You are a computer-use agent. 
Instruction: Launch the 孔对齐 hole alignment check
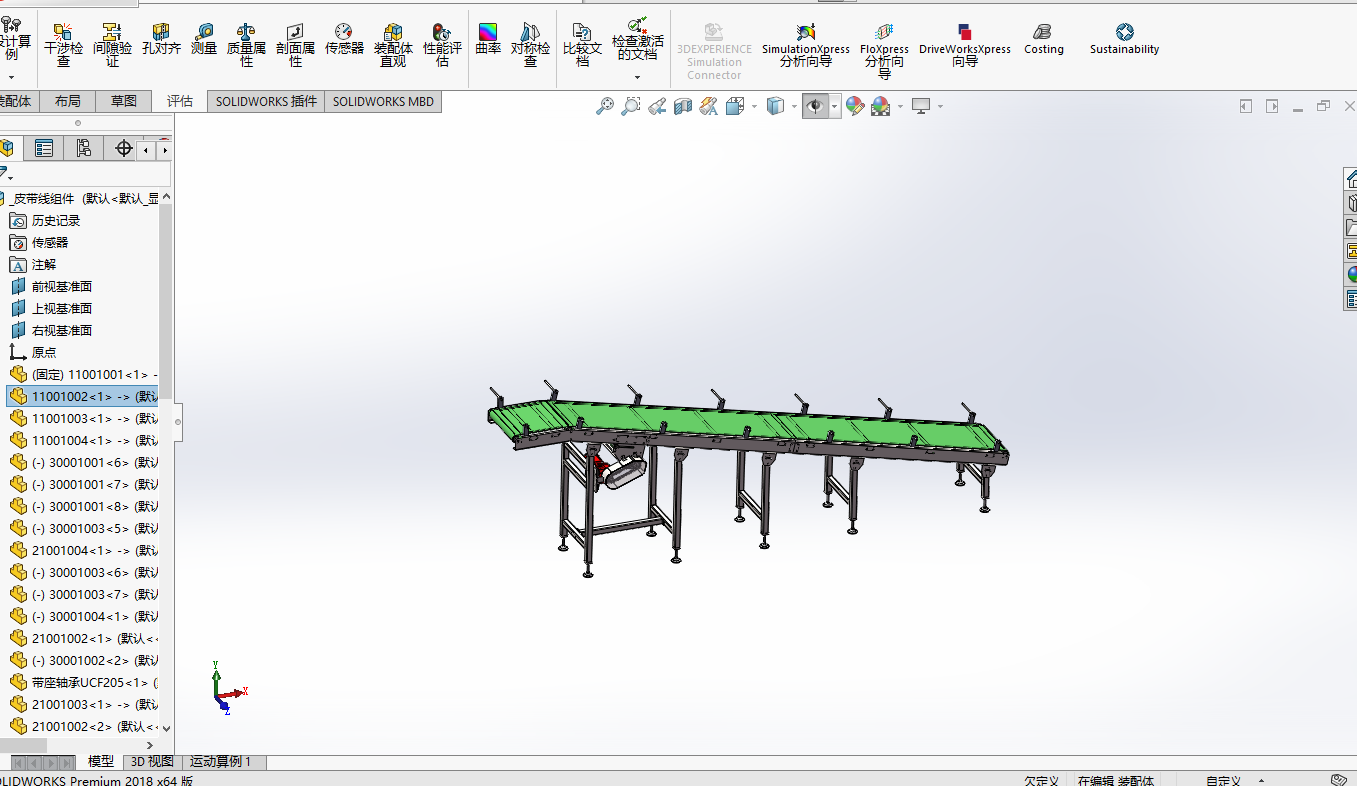pos(161,40)
